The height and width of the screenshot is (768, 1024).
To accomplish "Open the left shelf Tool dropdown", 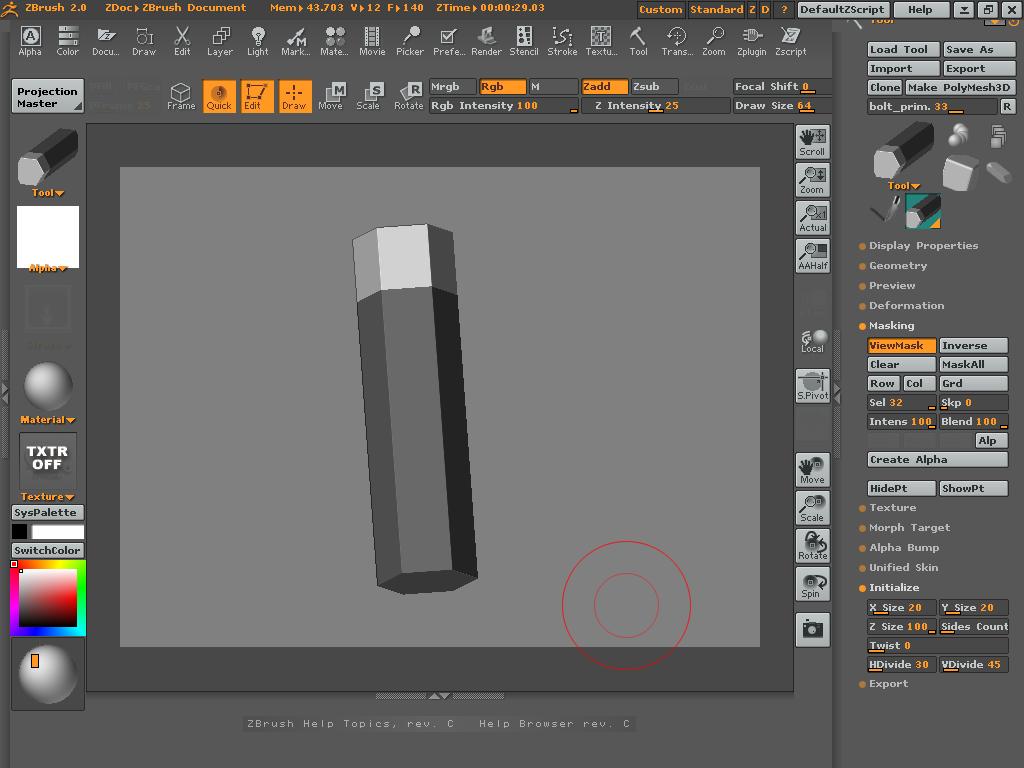I will click(x=48, y=193).
